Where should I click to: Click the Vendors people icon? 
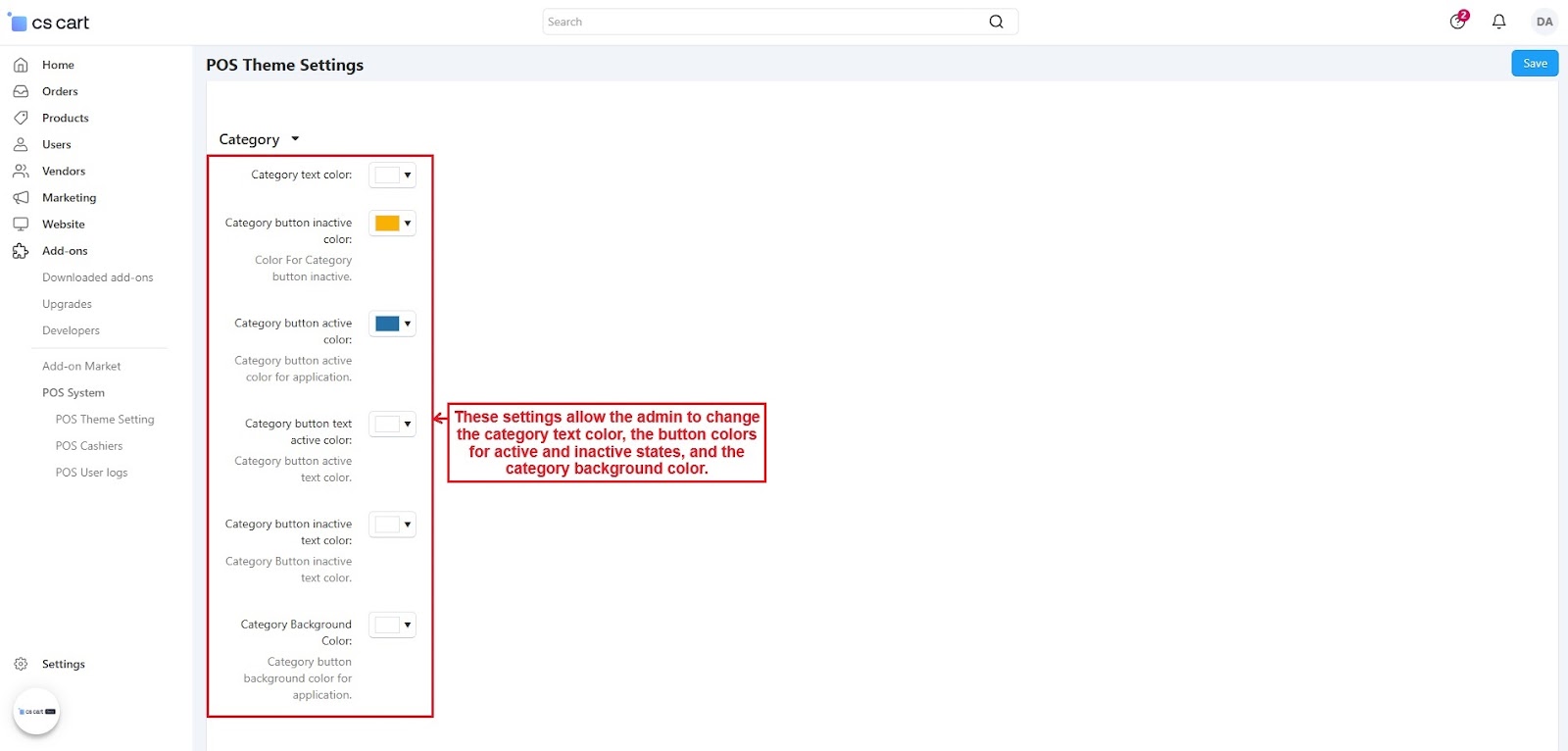[x=21, y=171]
